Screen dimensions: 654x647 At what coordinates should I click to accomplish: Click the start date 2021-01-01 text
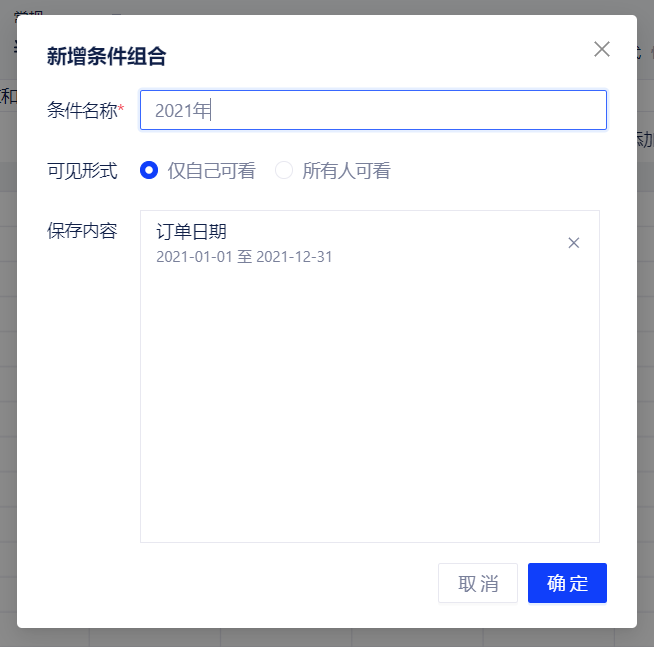pyautogui.click(x=193, y=257)
